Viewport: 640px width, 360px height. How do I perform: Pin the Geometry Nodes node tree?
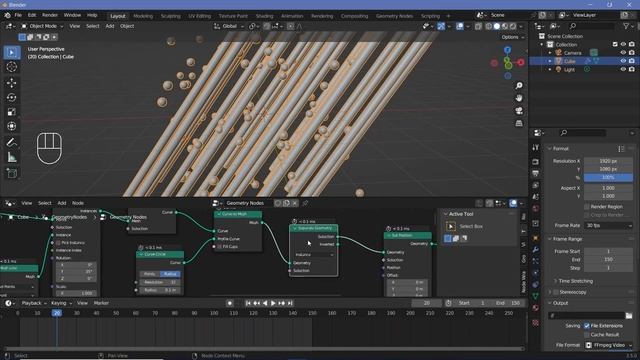(305, 203)
